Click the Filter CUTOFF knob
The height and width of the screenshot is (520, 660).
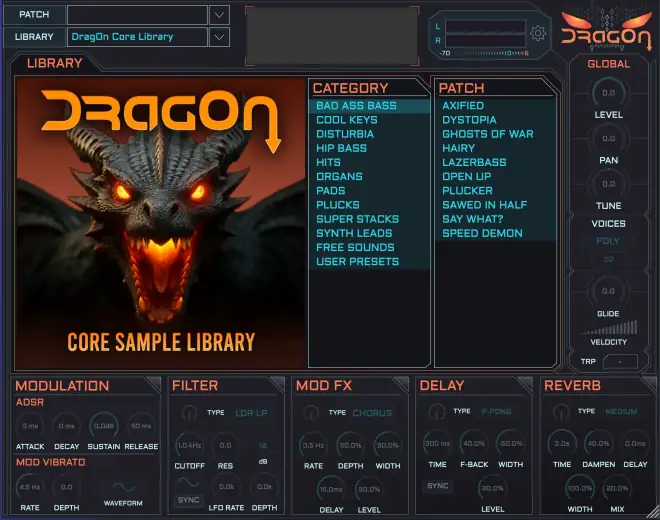(189, 445)
